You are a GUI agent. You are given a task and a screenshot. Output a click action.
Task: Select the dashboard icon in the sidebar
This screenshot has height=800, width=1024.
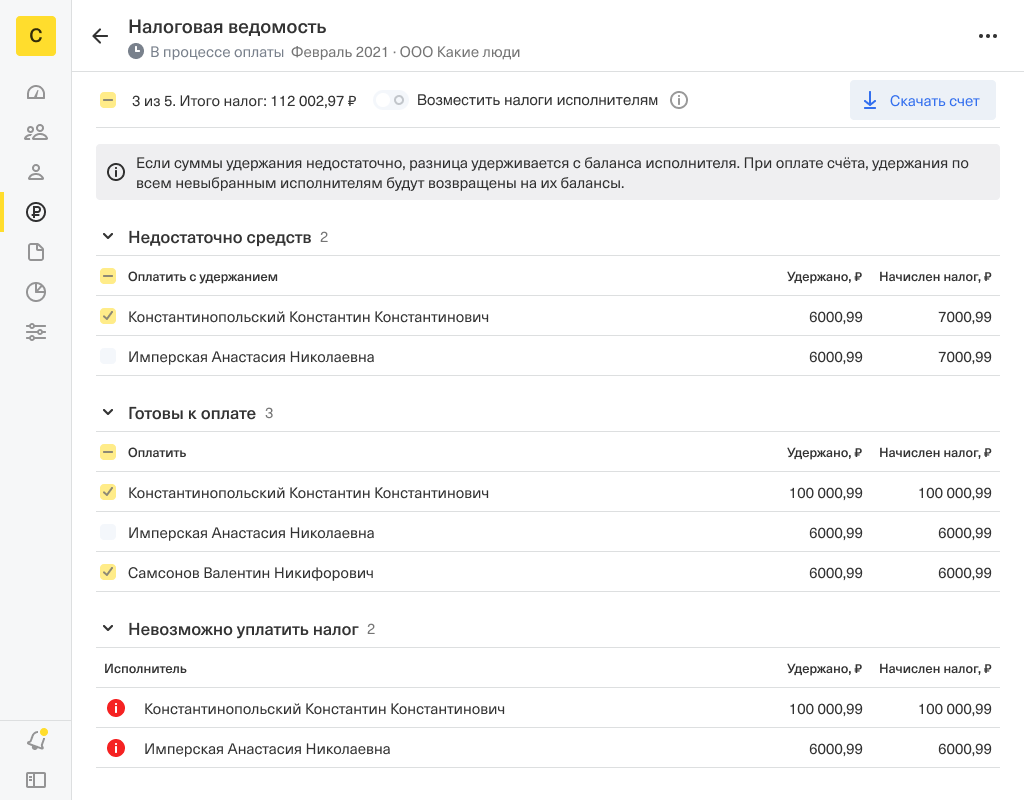[x=36, y=91]
